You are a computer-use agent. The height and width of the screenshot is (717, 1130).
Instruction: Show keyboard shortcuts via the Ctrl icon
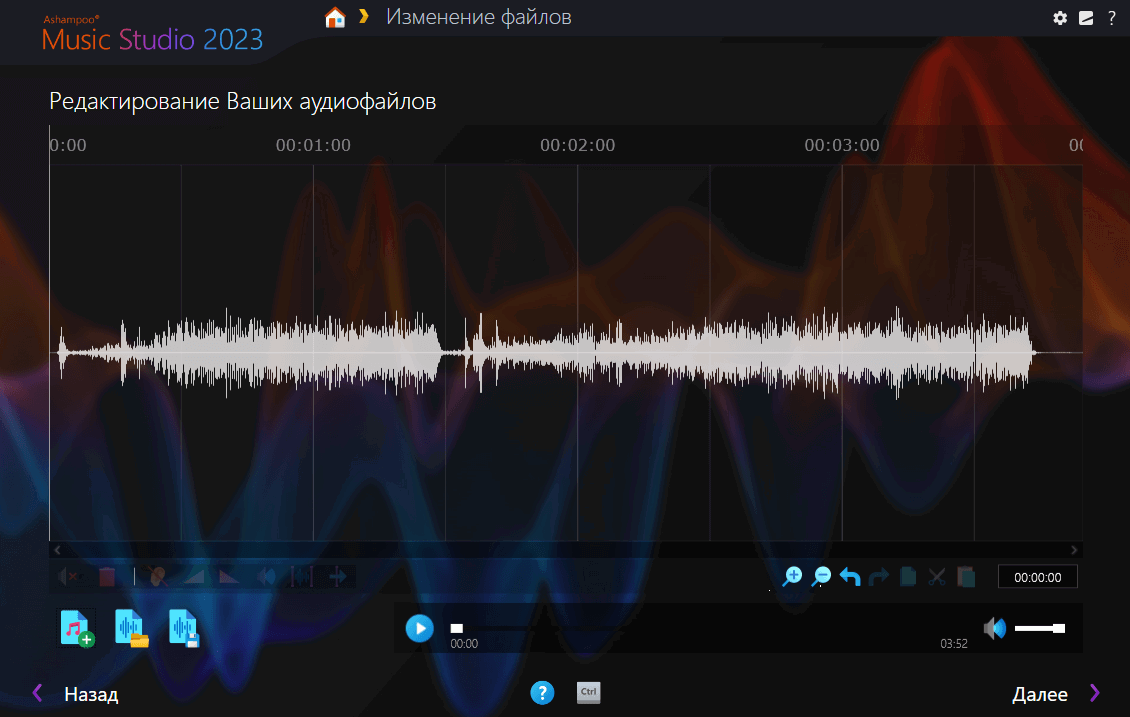[589, 692]
